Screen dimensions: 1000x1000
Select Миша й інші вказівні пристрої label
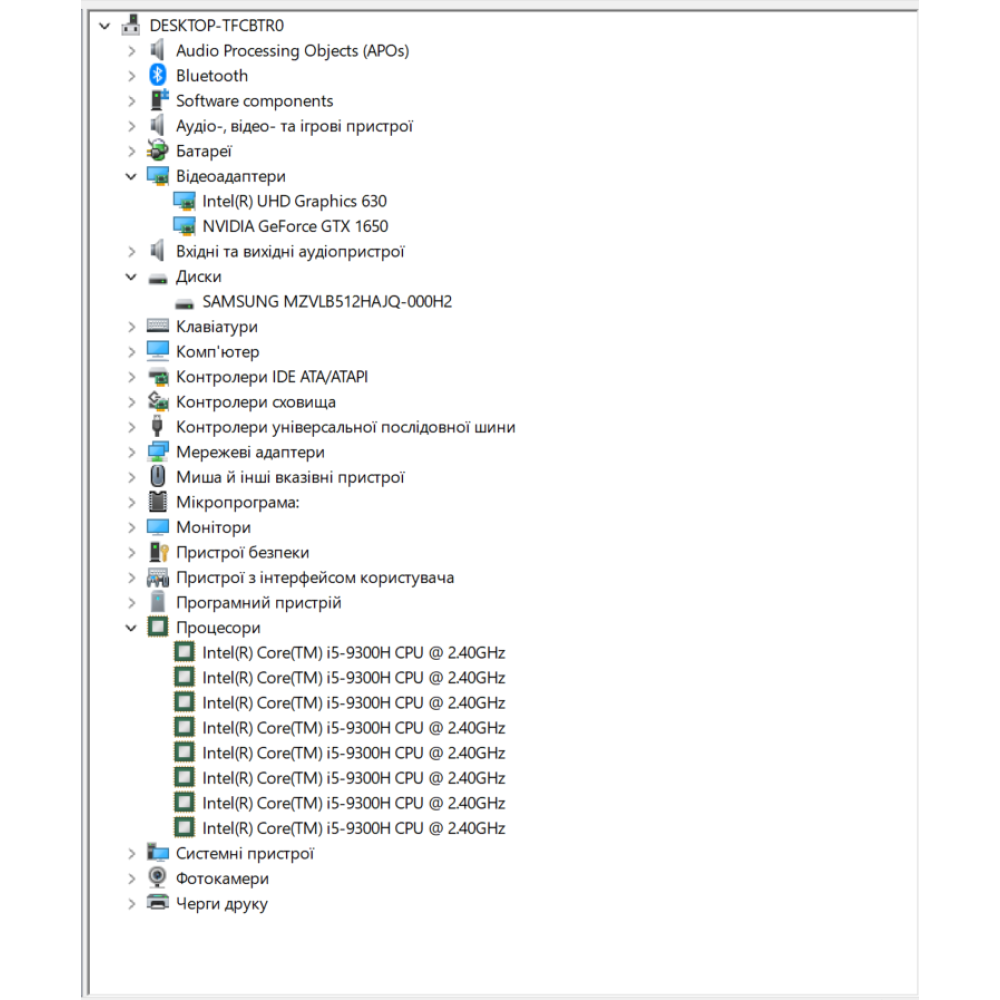(x=290, y=478)
